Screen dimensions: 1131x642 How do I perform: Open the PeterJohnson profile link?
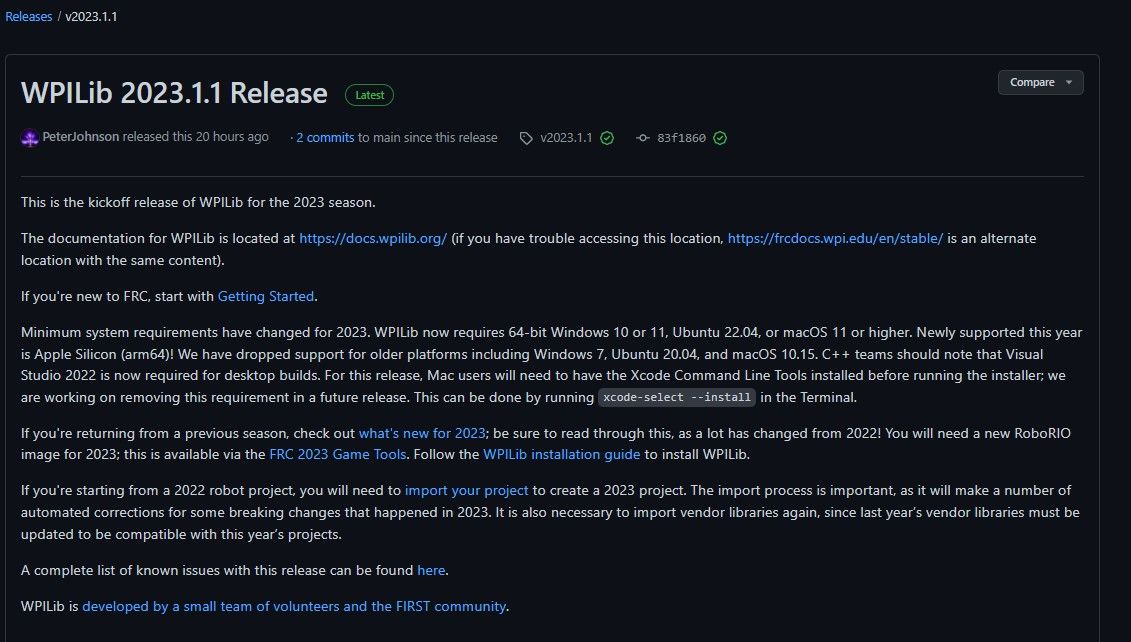coord(81,136)
